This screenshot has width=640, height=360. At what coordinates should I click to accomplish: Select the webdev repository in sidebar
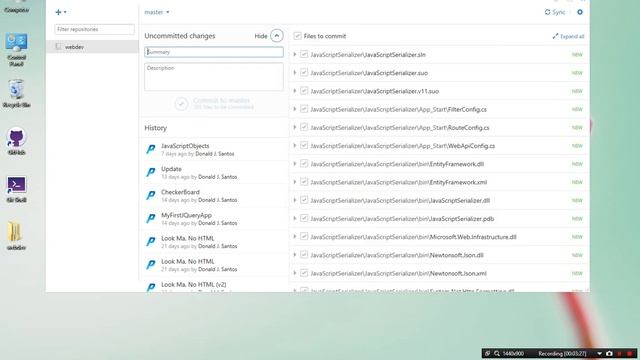click(92, 47)
